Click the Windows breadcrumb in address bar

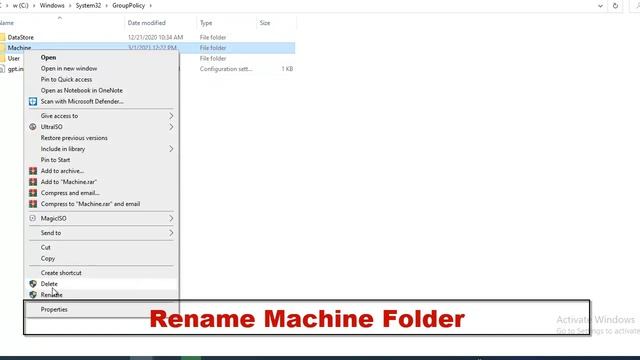(52, 6)
